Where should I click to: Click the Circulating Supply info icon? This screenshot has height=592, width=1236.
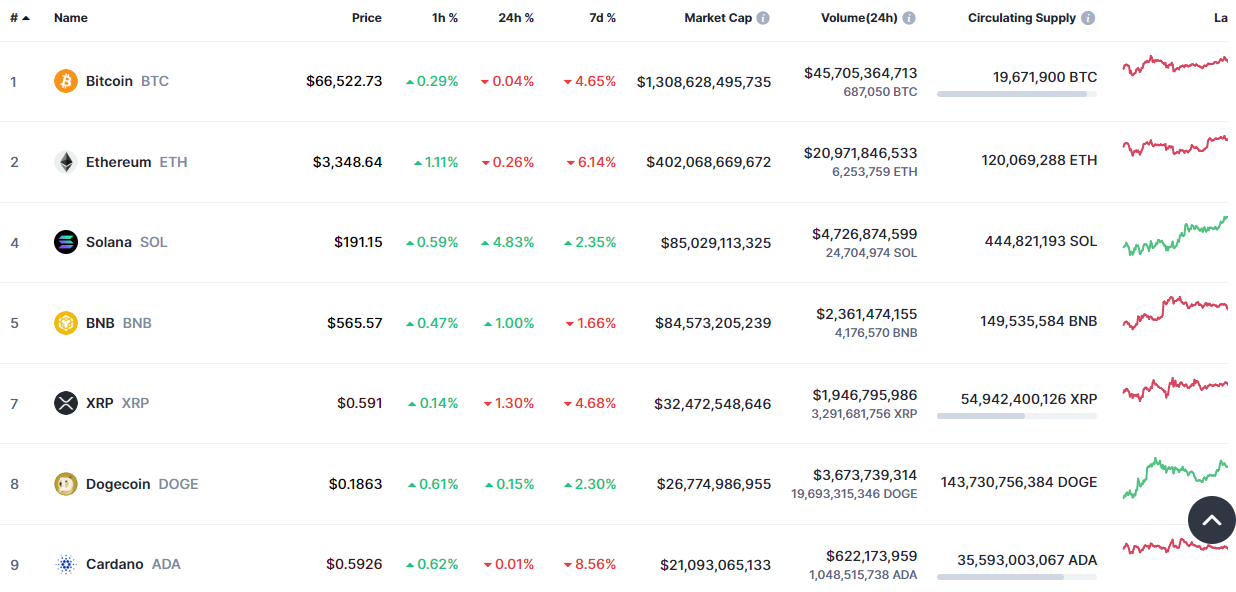click(x=1088, y=18)
